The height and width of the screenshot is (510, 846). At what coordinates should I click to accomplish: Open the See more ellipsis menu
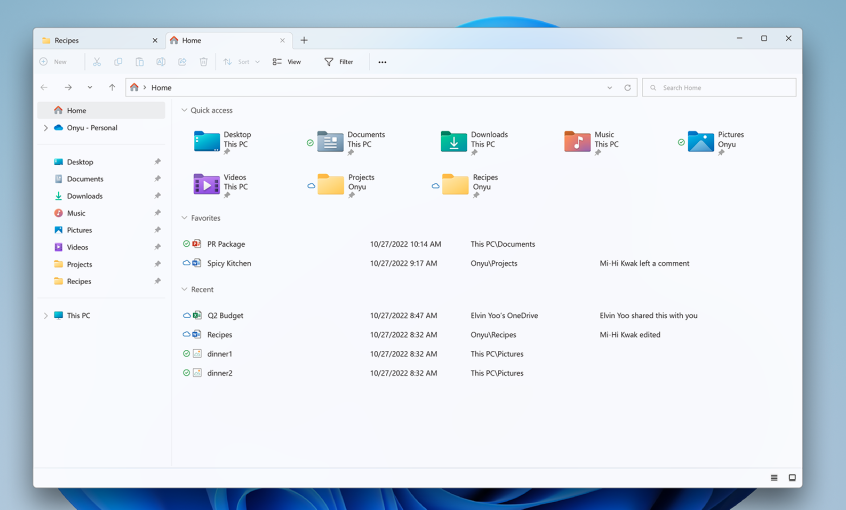tap(382, 62)
